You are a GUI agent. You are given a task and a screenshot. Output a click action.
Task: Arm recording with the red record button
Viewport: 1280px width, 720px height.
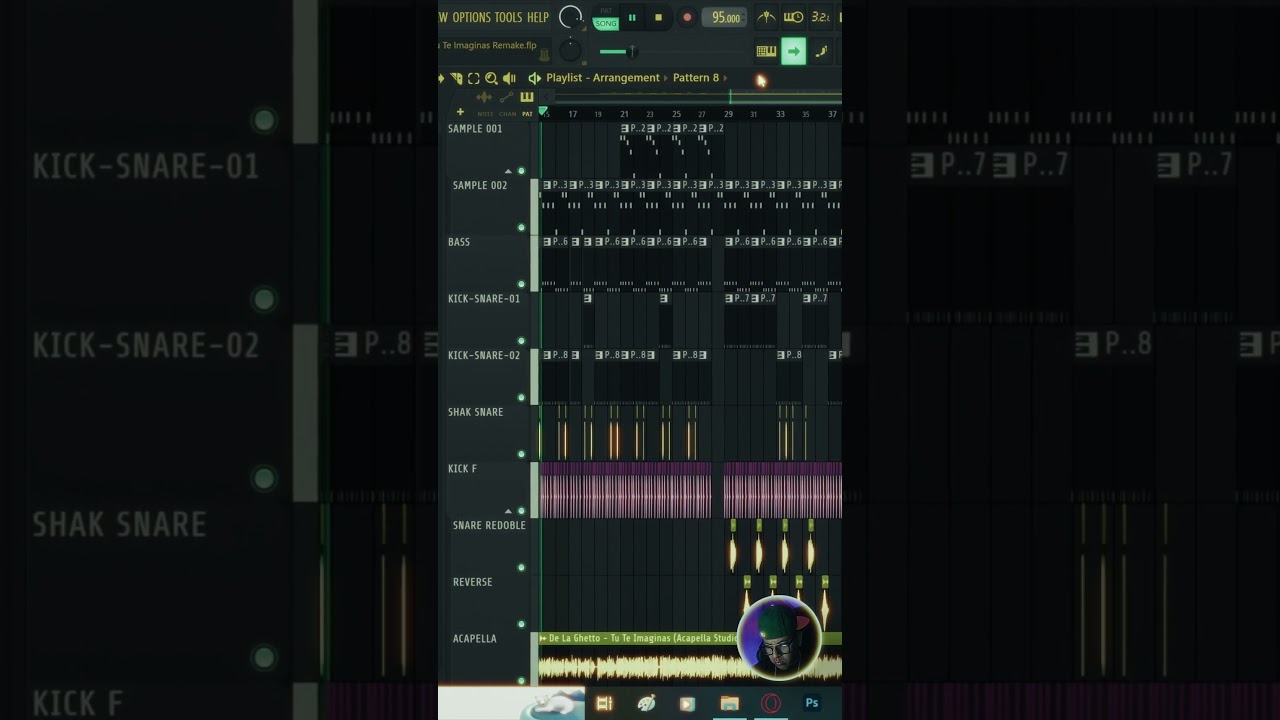pos(687,17)
